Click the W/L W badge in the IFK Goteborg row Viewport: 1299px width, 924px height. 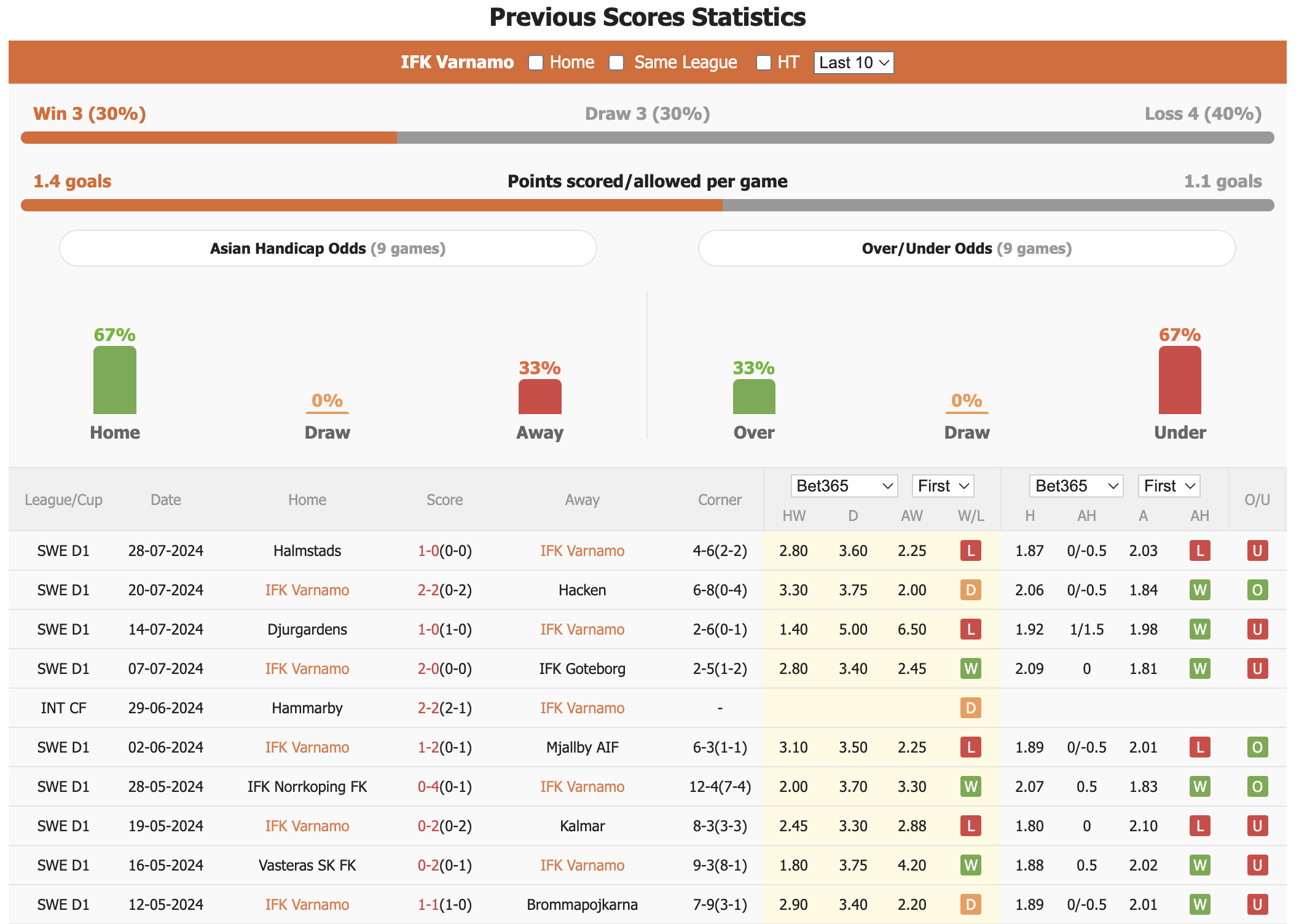(x=971, y=668)
